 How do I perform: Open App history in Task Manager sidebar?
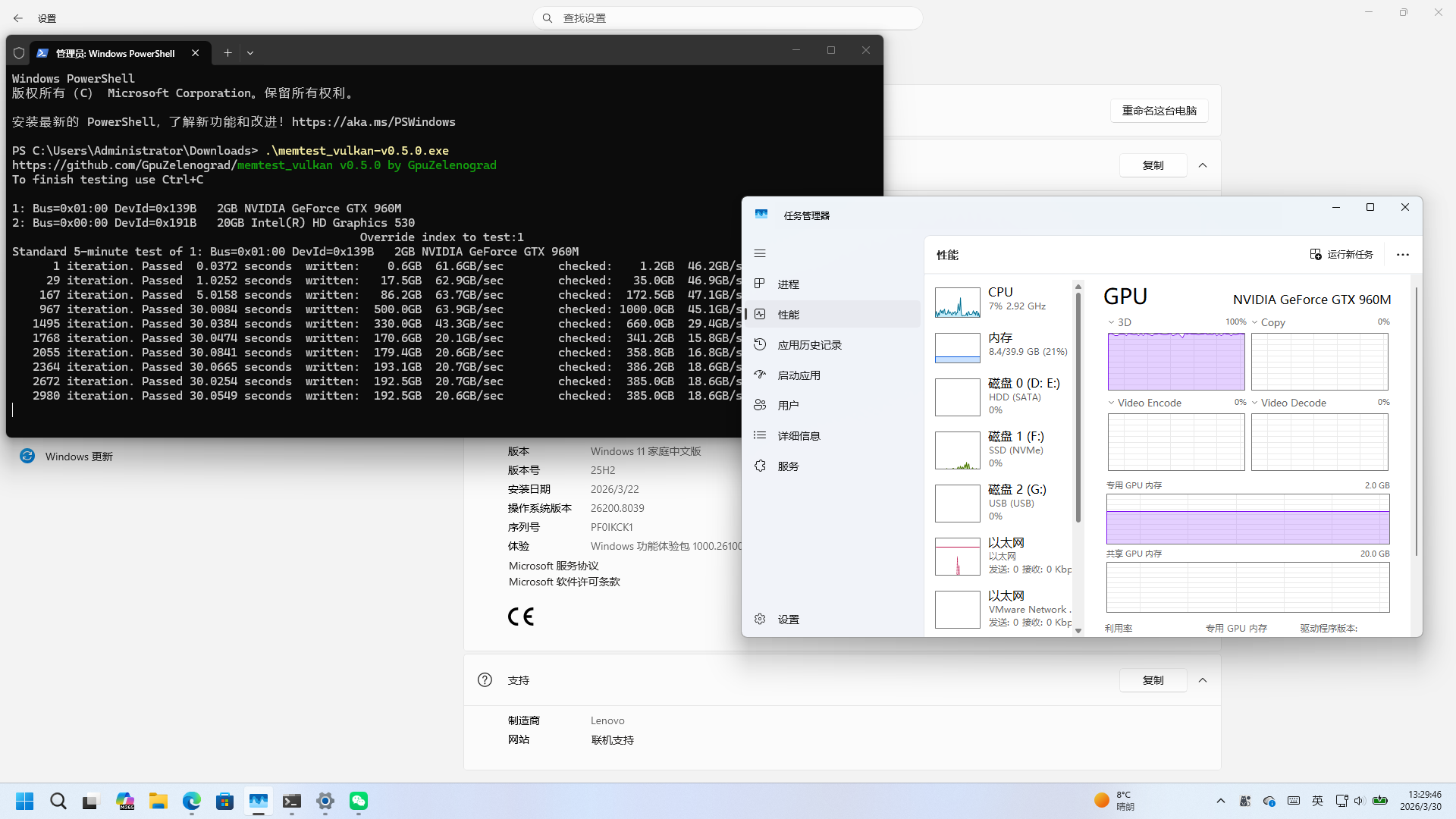[809, 345]
